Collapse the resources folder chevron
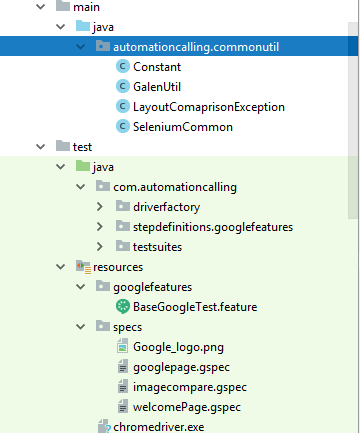This screenshot has width=361, height=437. pyautogui.click(x=61, y=267)
